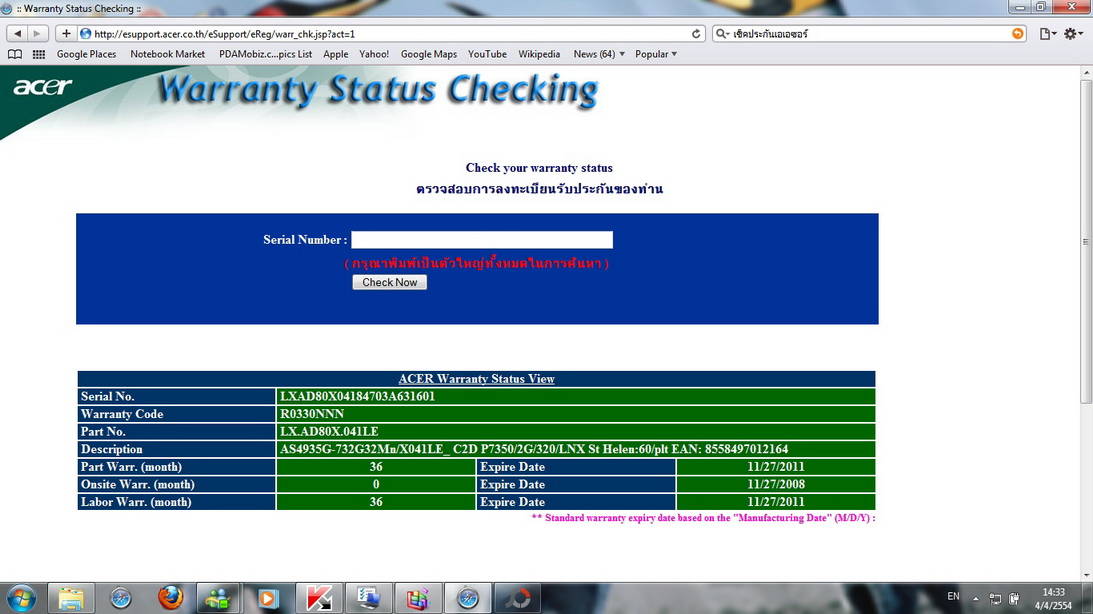Expand the Popular bookmarks folder

pyautogui.click(x=656, y=54)
